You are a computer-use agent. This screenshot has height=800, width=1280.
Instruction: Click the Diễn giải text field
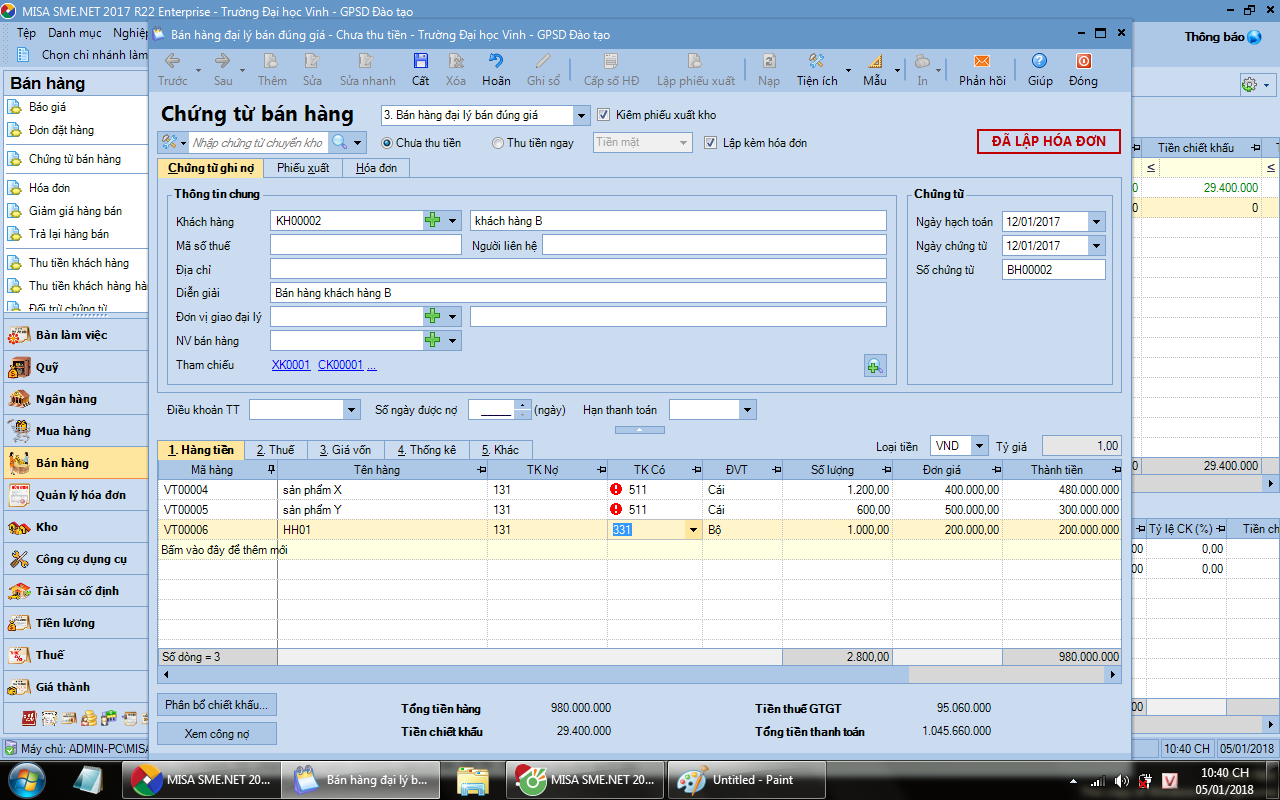(x=578, y=293)
